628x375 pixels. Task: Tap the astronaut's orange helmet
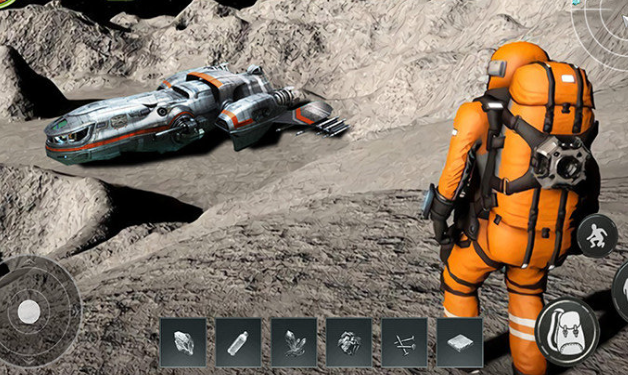coord(517,64)
